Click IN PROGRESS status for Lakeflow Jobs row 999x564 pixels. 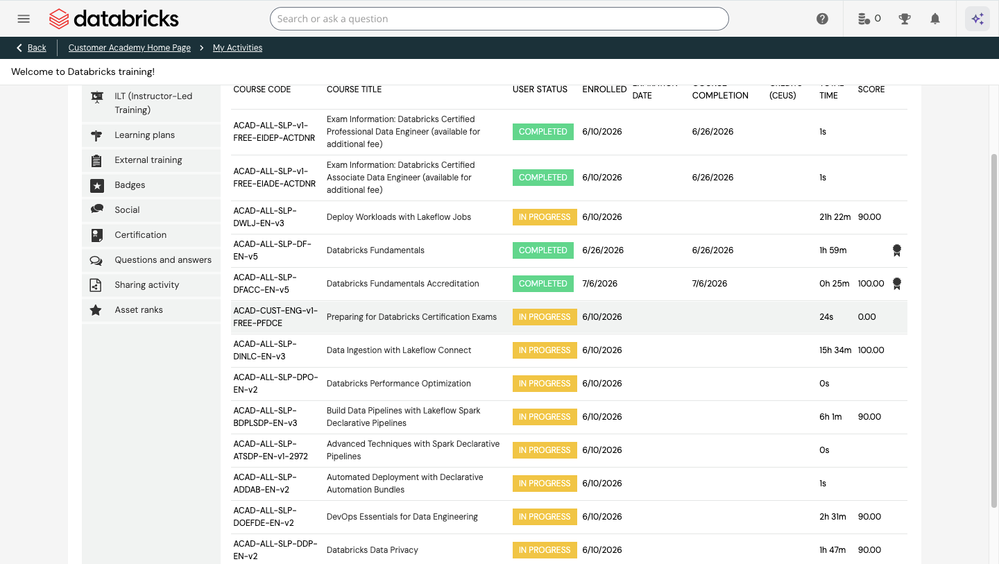545,217
